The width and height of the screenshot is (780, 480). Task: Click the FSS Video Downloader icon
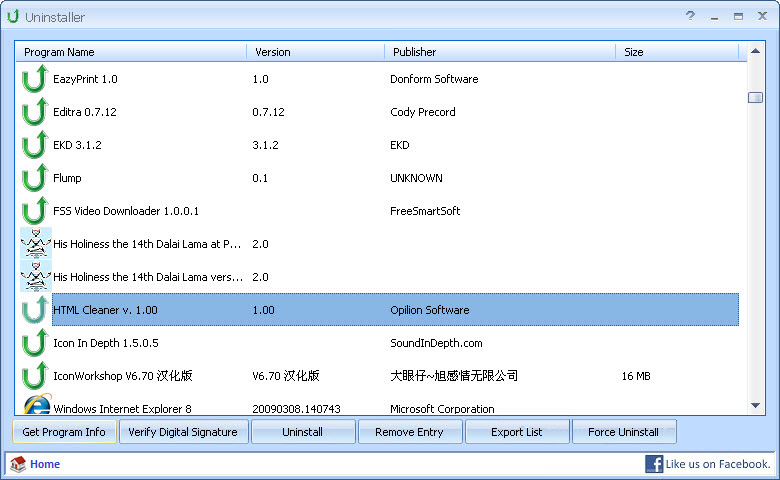click(35, 211)
